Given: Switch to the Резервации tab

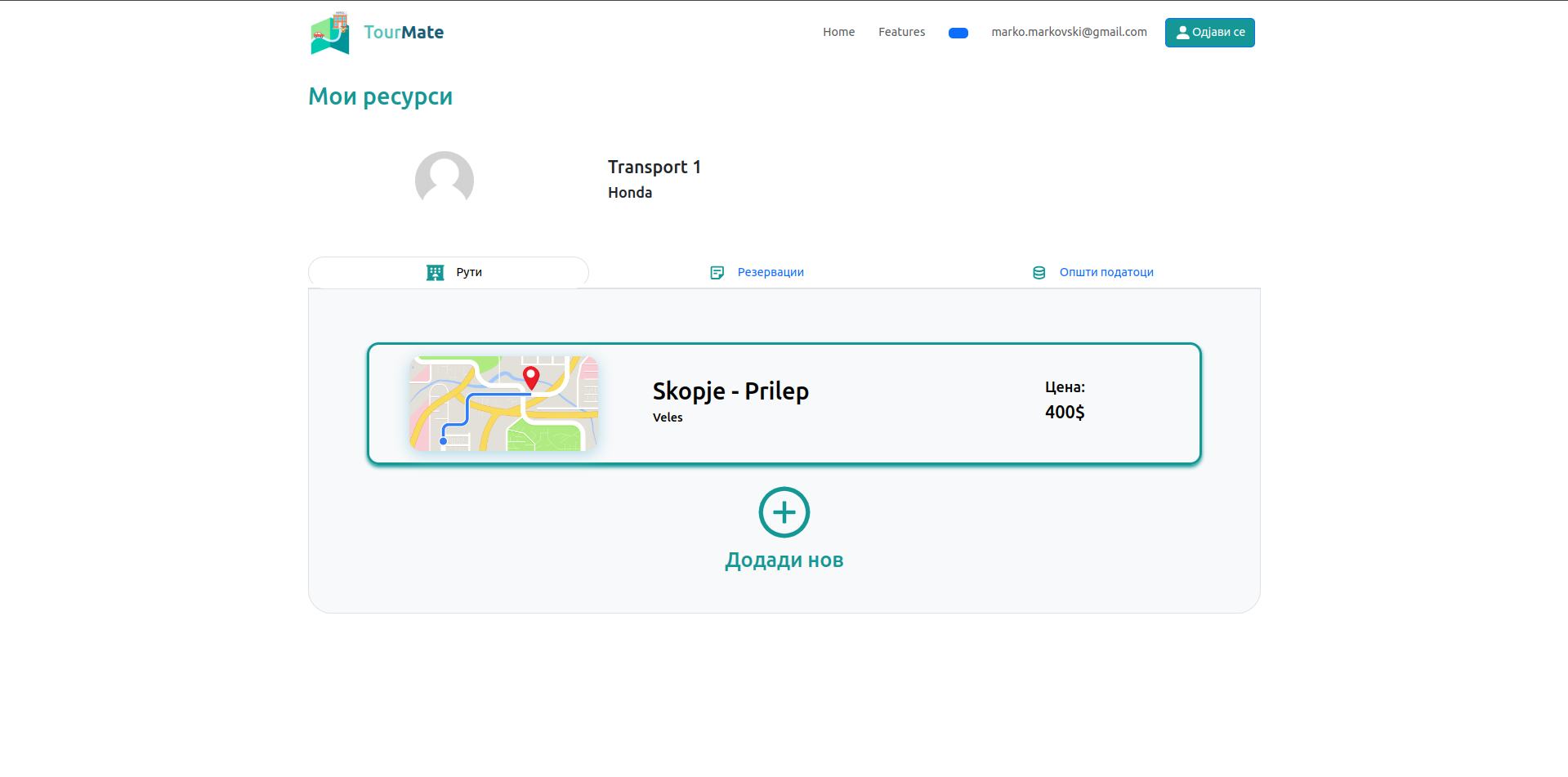Looking at the screenshot, I should (771, 272).
